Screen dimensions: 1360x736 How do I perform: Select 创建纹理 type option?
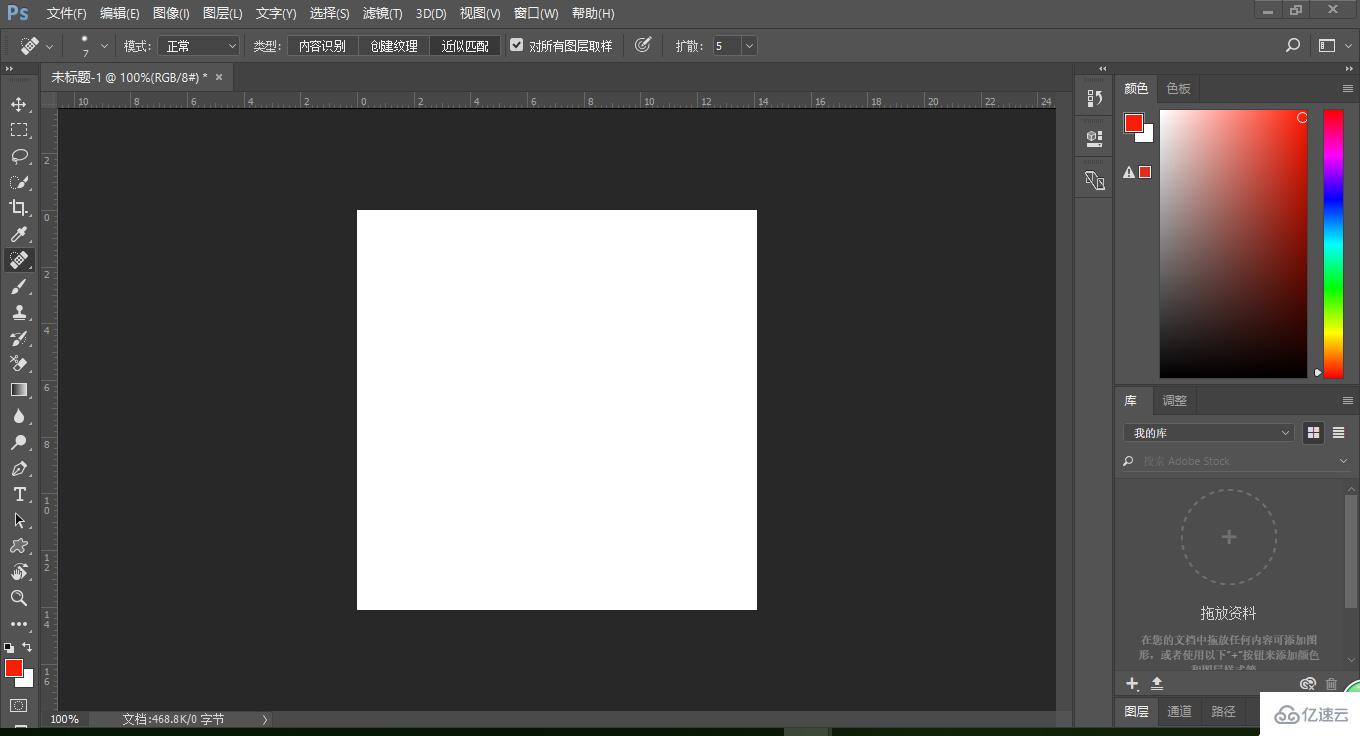click(x=394, y=46)
